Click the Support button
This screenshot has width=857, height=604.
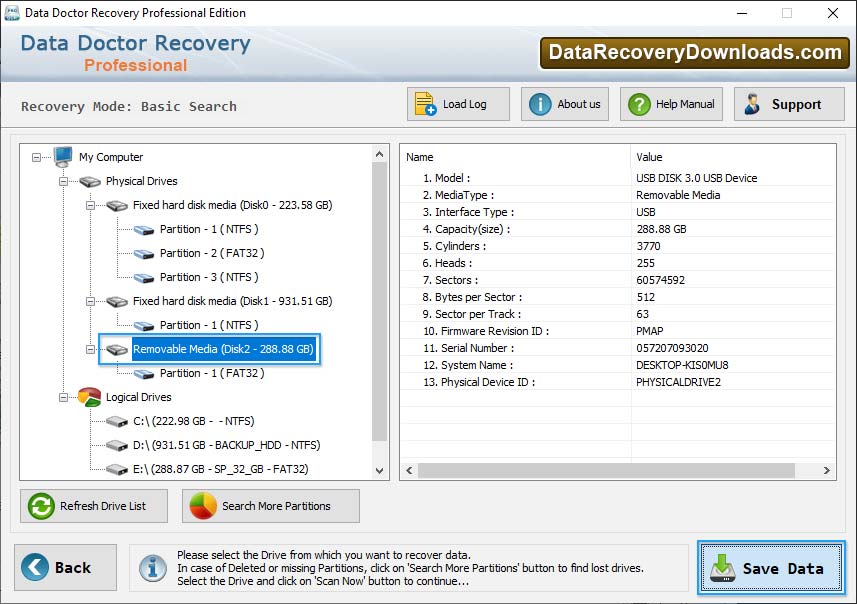789,104
